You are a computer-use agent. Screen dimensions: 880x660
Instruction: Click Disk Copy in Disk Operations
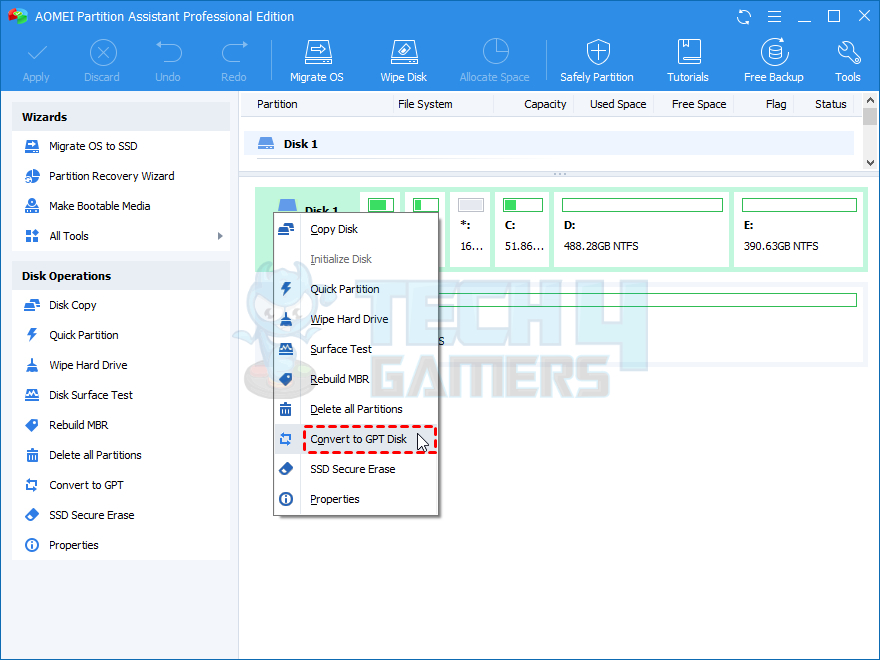click(121, 305)
